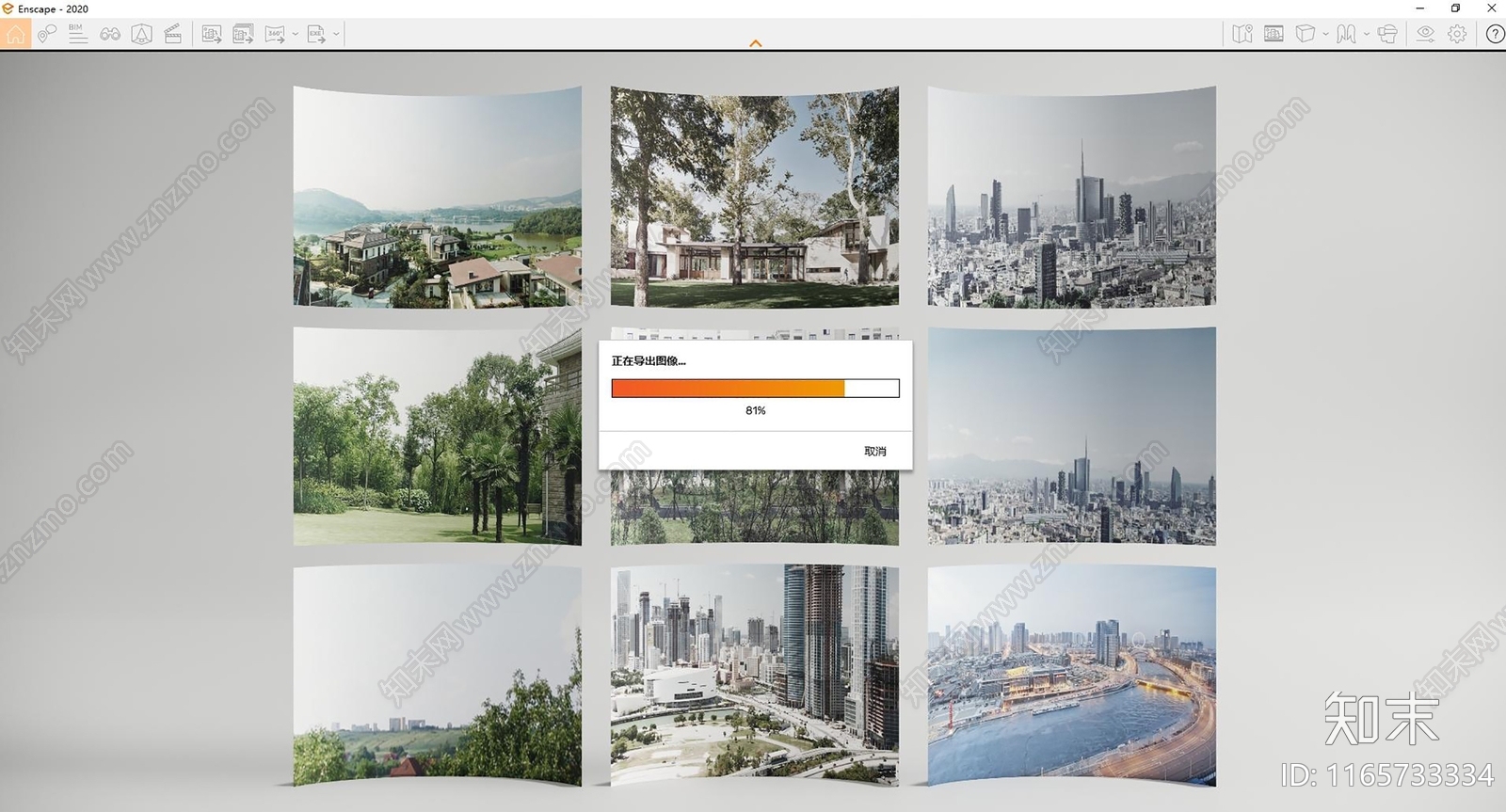This screenshot has height=812, width=1506.
Task: Click the cube projection mode icon
Action: [x=1305, y=34]
